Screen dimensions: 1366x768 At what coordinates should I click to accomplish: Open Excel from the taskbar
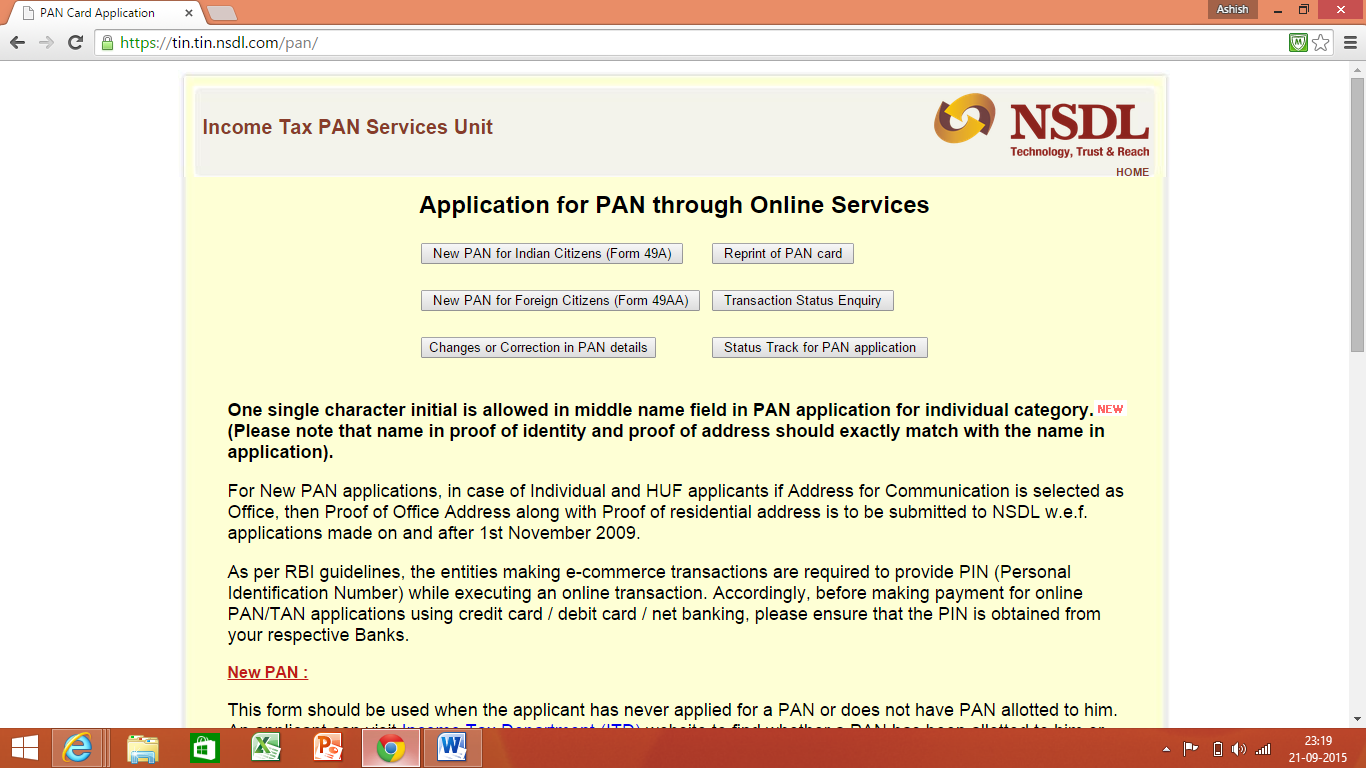pyautogui.click(x=266, y=748)
